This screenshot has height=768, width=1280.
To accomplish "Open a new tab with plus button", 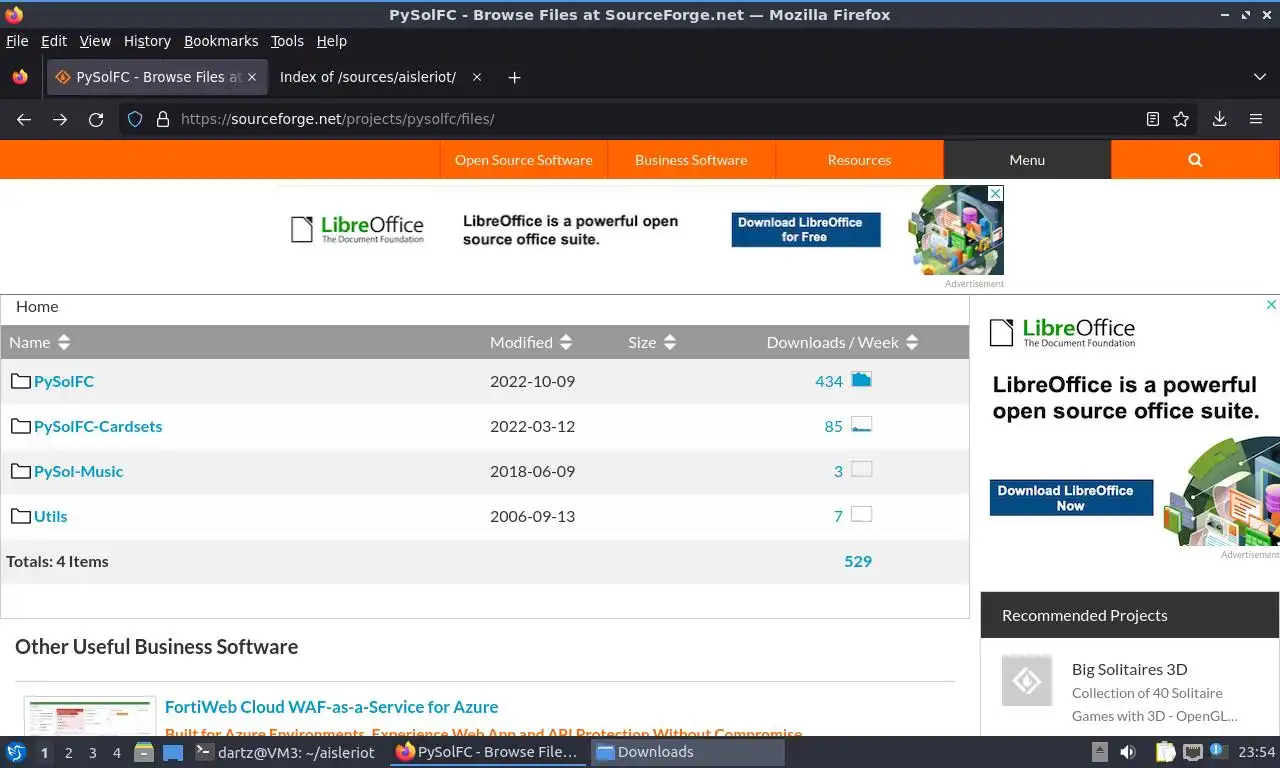I will [x=514, y=77].
